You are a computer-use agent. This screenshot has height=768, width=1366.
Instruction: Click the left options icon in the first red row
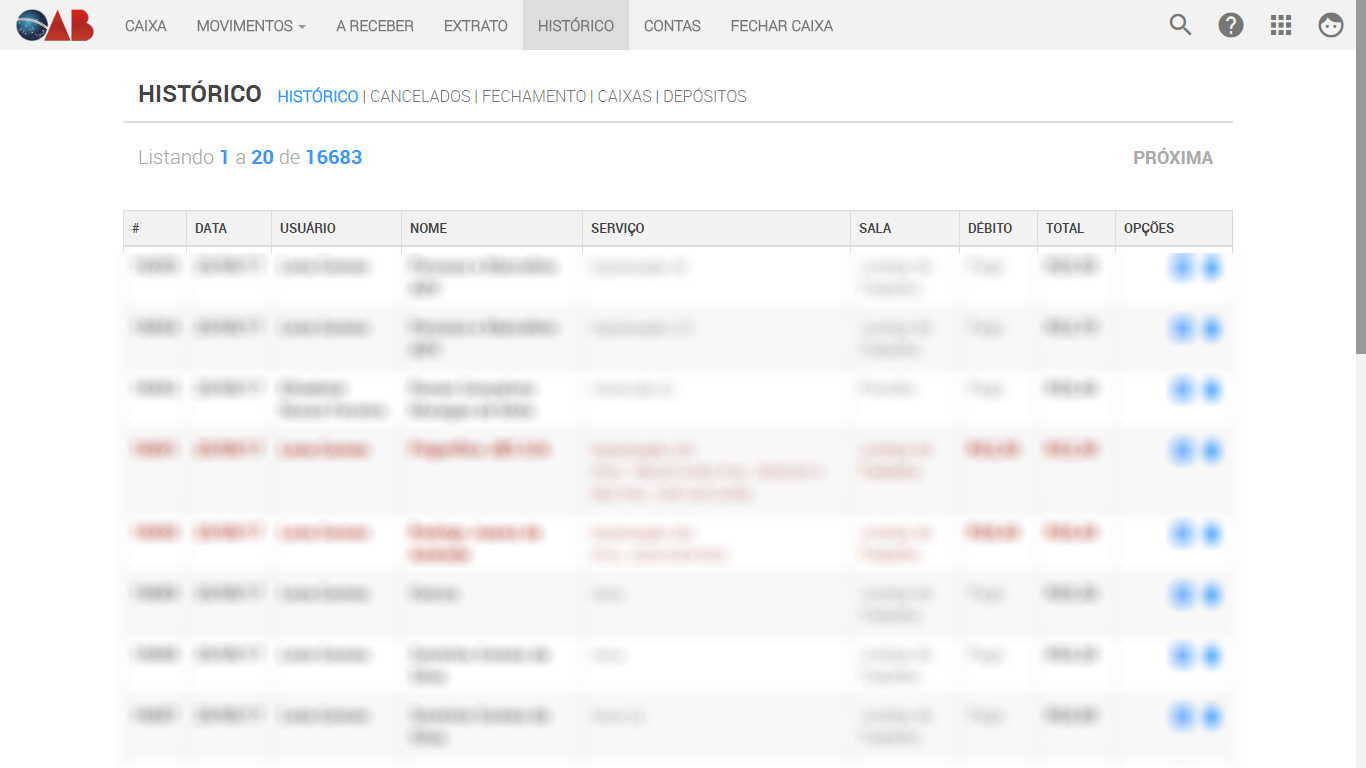pos(1182,451)
